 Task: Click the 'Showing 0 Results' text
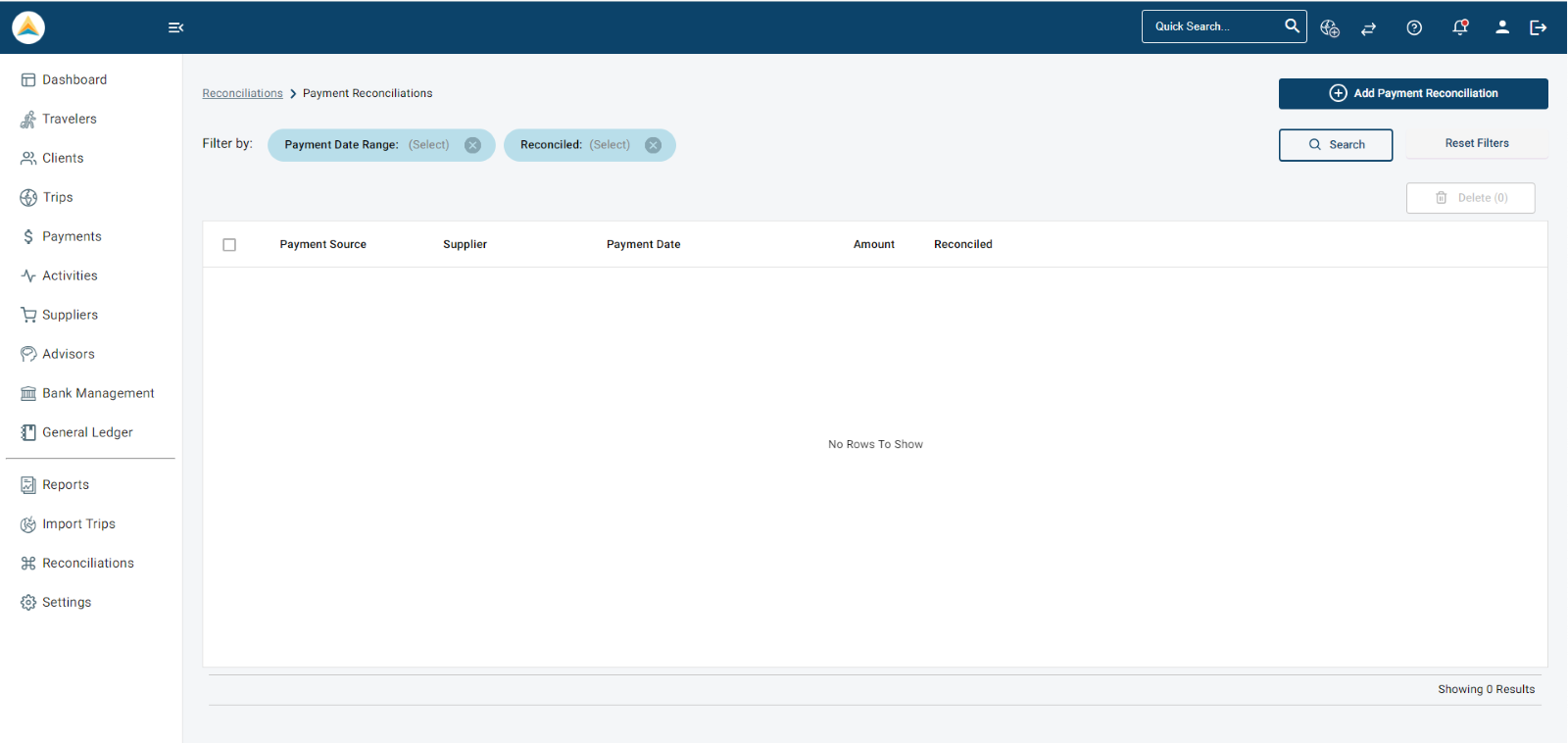[x=1486, y=690]
